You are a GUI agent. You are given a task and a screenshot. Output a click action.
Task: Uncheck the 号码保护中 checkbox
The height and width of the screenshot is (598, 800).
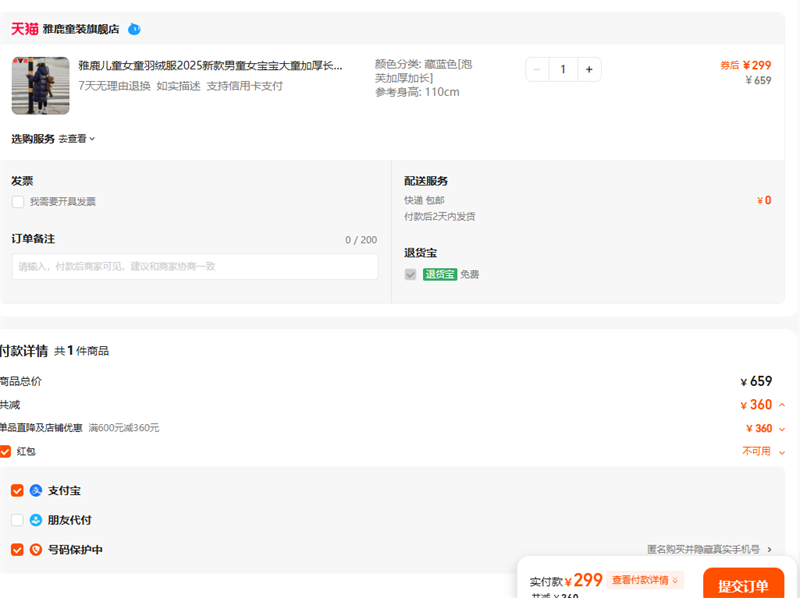click(x=17, y=550)
